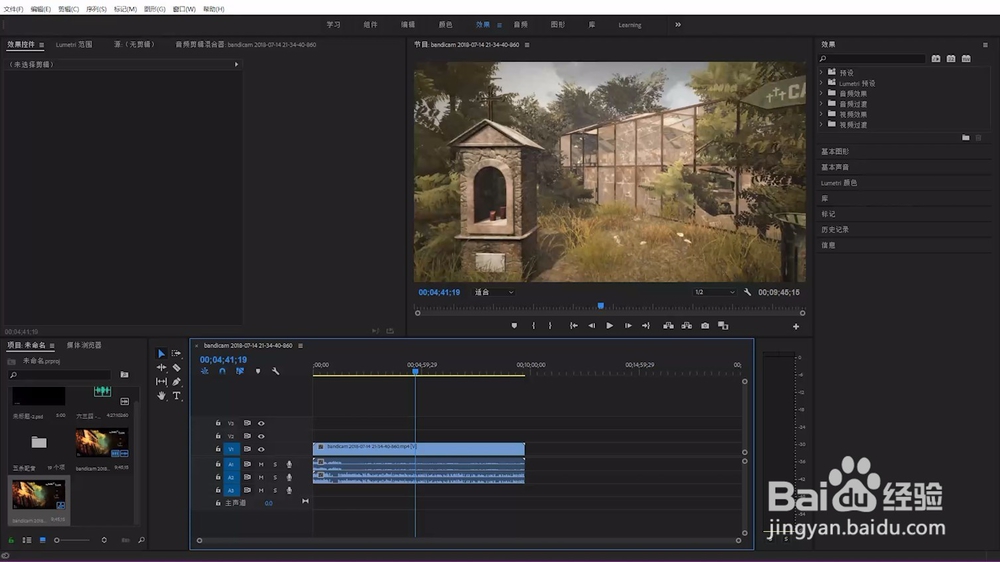Add marker in the program monitor
The width and height of the screenshot is (1000, 562).
coord(514,326)
